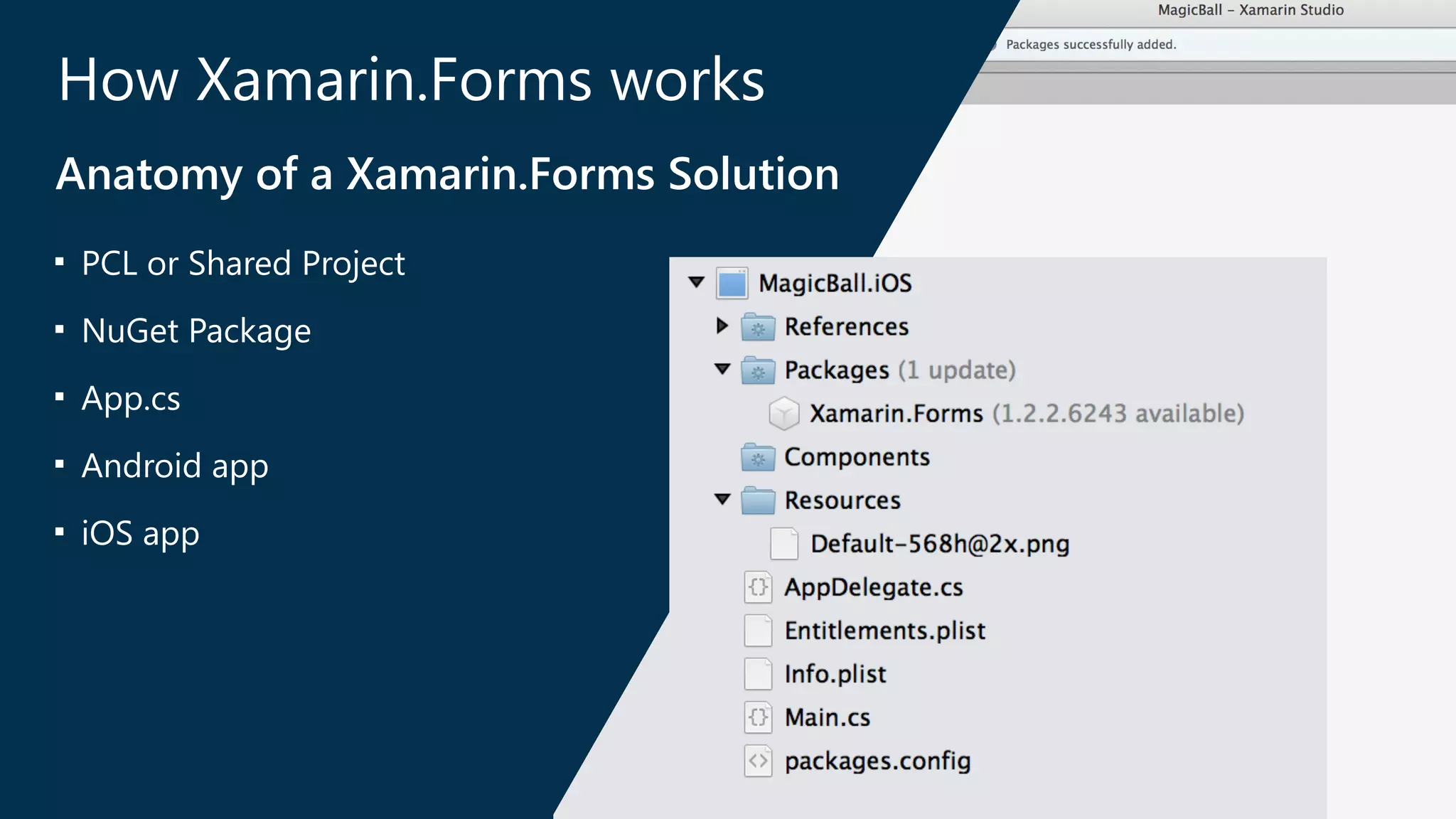Click the packages.config XML file icon
Image resolution: width=1456 pixels, height=819 pixels.
[758, 761]
